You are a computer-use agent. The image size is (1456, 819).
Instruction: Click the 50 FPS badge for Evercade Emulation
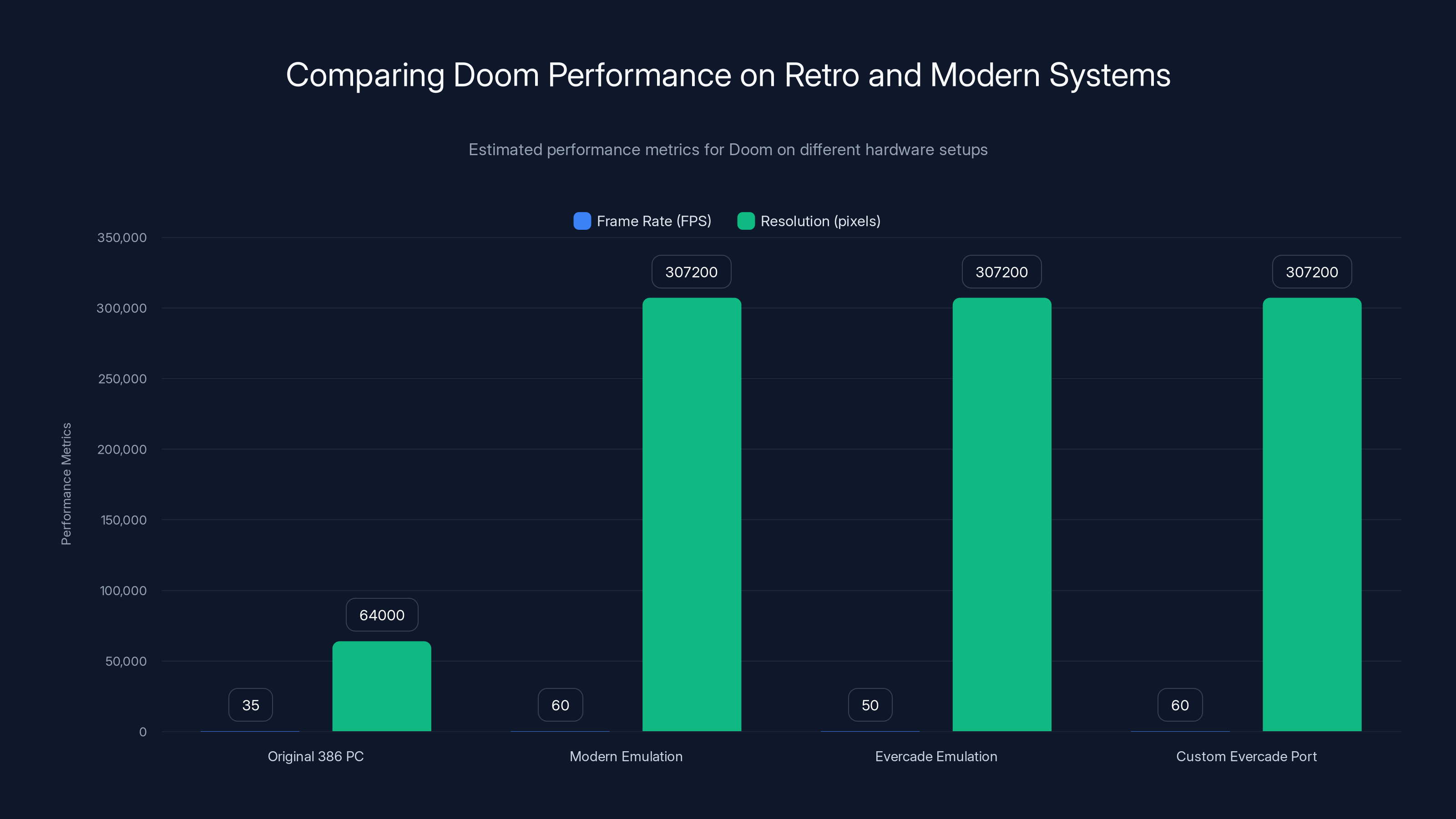click(x=870, y=704)
